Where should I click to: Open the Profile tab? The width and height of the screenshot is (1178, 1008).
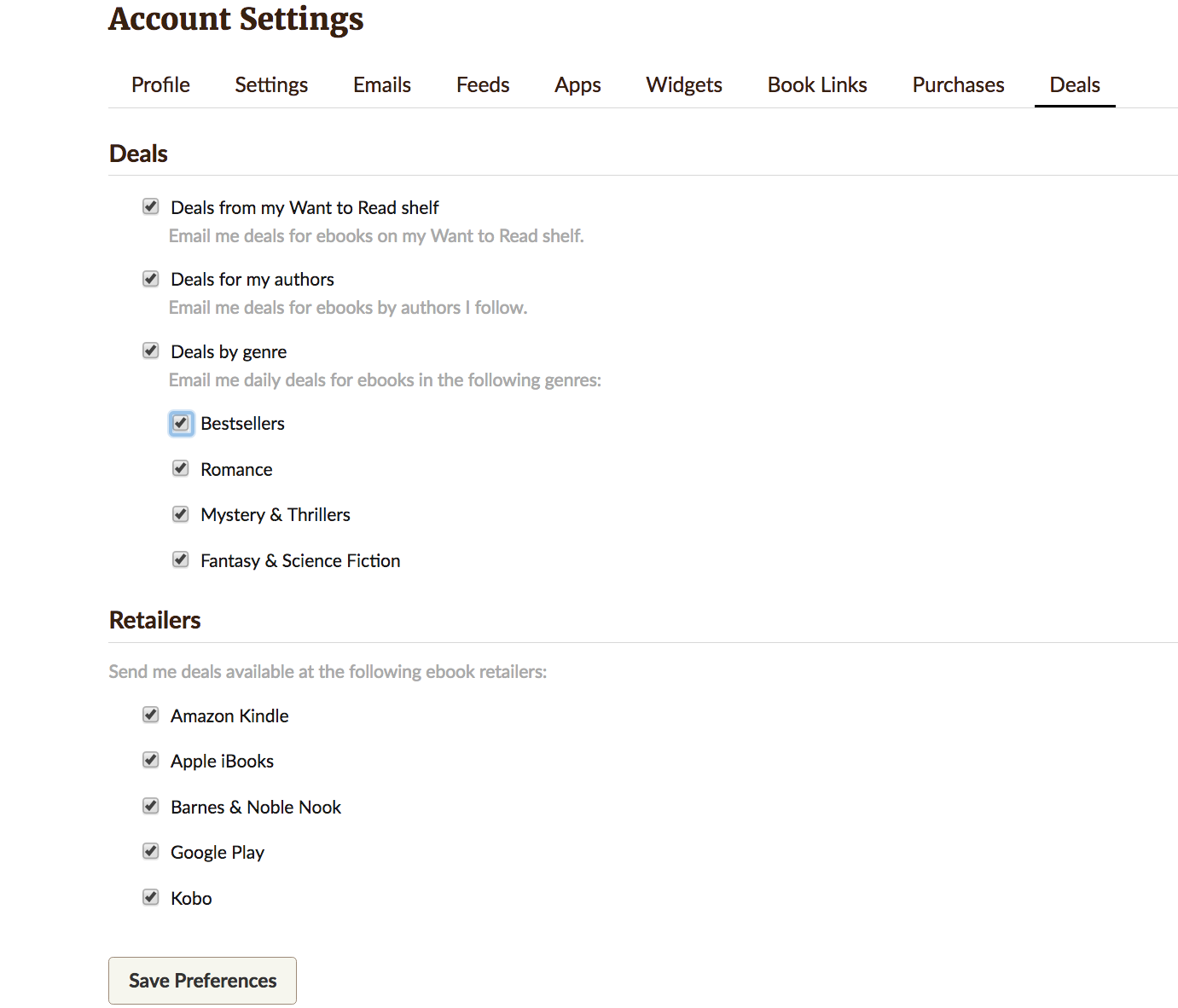(x=160, y=85)
